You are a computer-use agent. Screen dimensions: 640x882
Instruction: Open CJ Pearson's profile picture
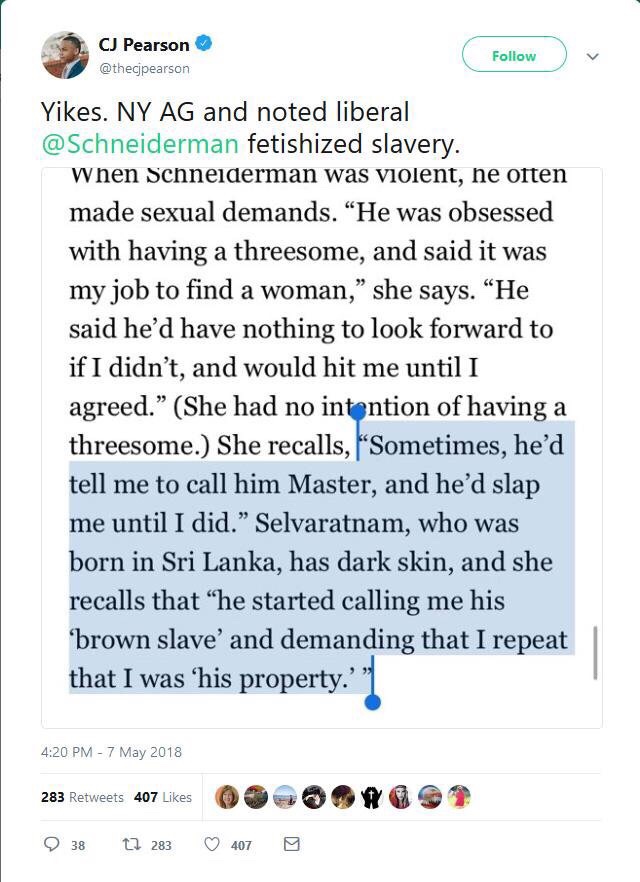click(65, 55)
